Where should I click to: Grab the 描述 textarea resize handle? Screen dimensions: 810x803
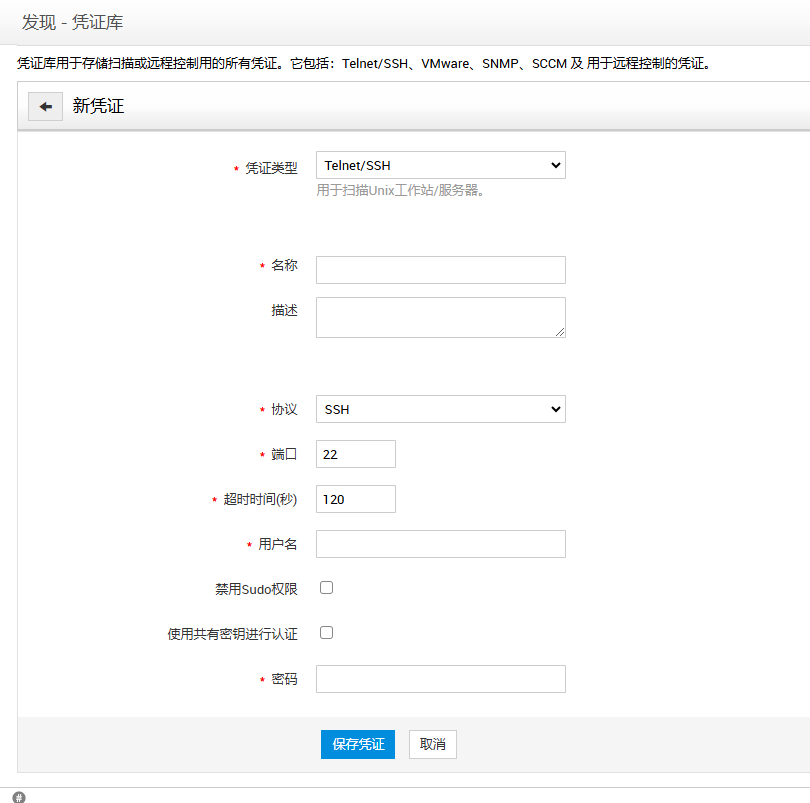(x=560, y=332)
